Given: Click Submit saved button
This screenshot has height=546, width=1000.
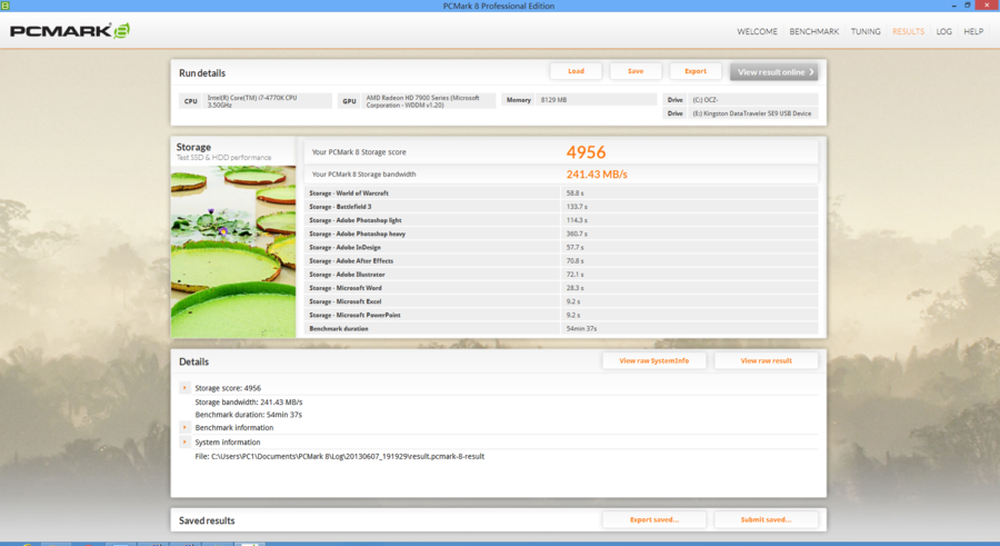Looking at the screenshot, I should pos(766,520).
